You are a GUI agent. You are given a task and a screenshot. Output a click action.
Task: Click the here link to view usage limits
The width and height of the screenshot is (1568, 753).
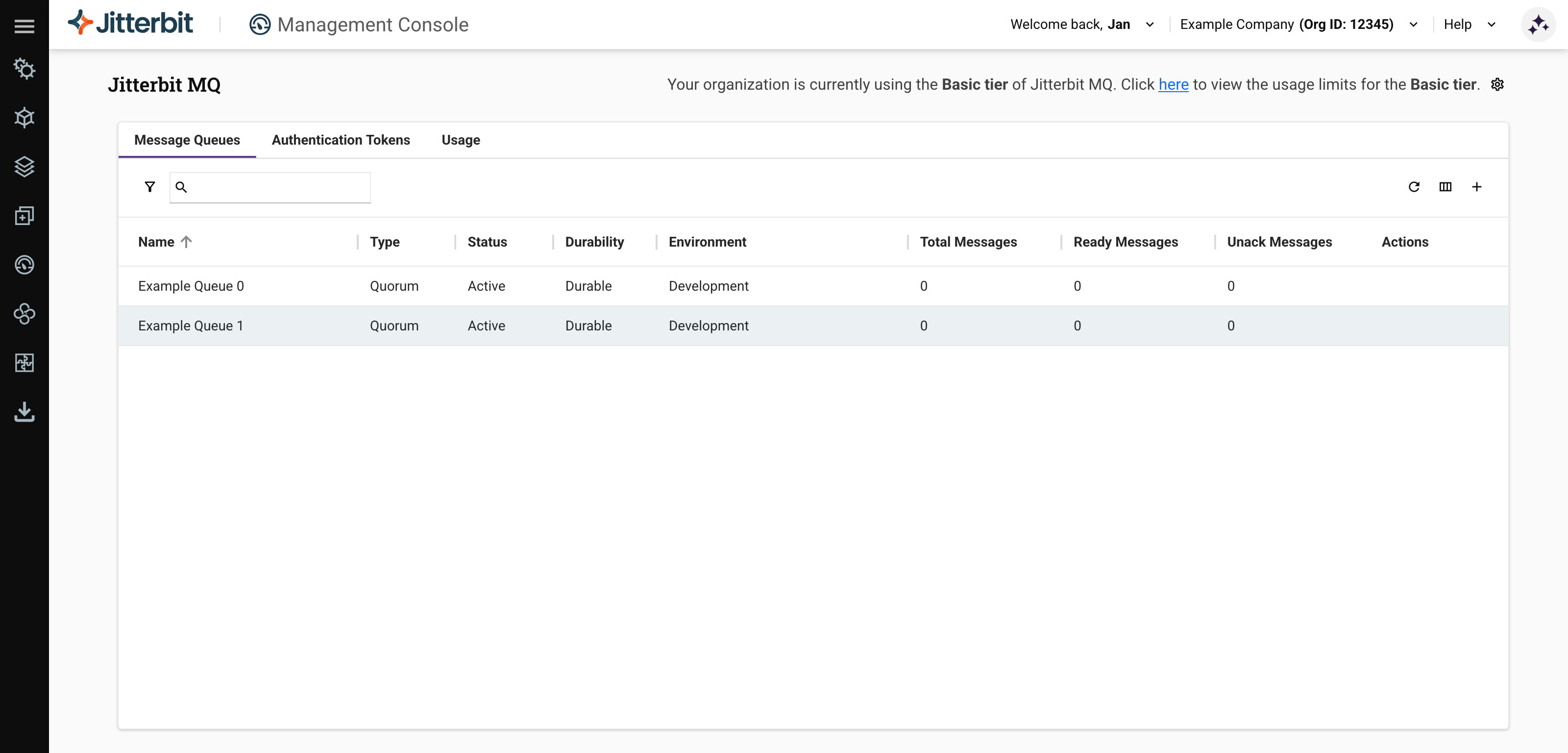point(1173,85)
